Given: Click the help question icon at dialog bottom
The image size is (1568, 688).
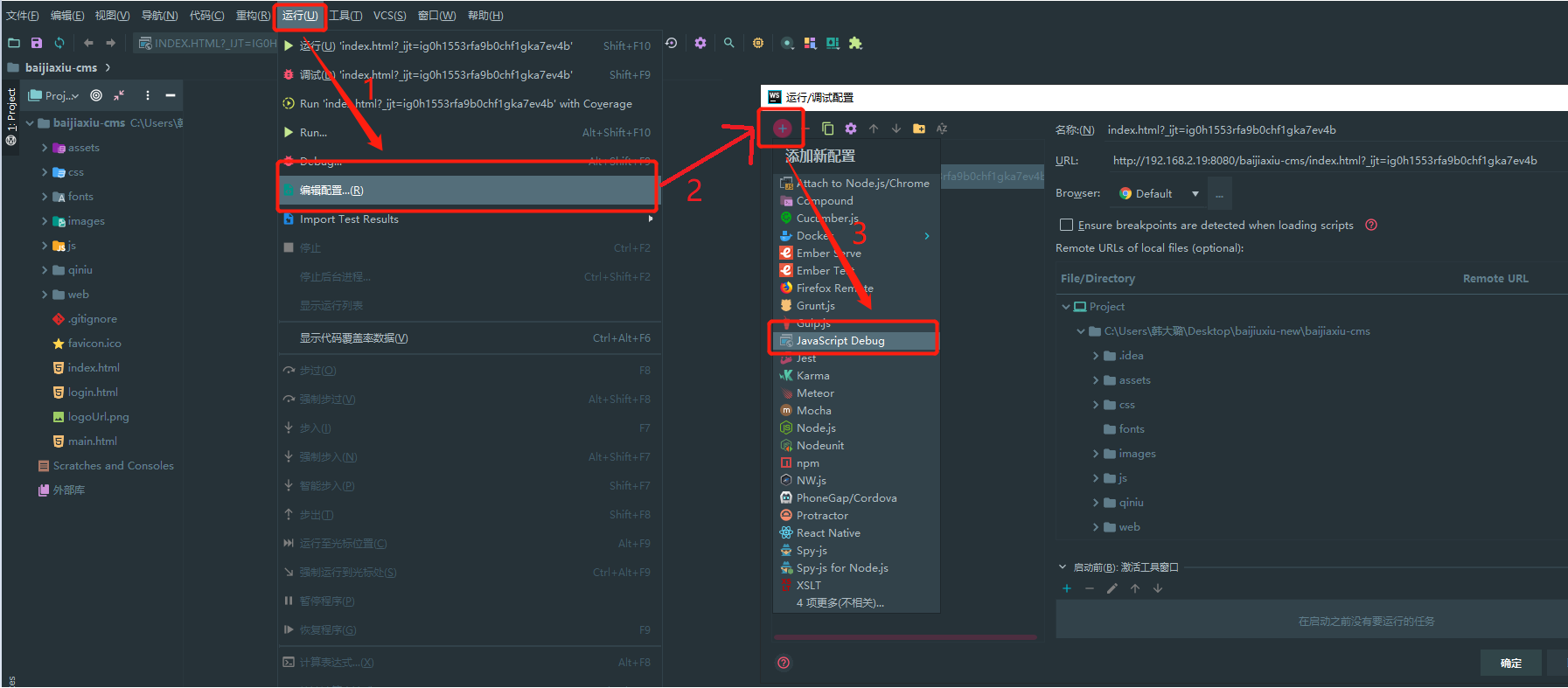Looking at the screenshot, I should pyautogui.click(x=784, y=663).
